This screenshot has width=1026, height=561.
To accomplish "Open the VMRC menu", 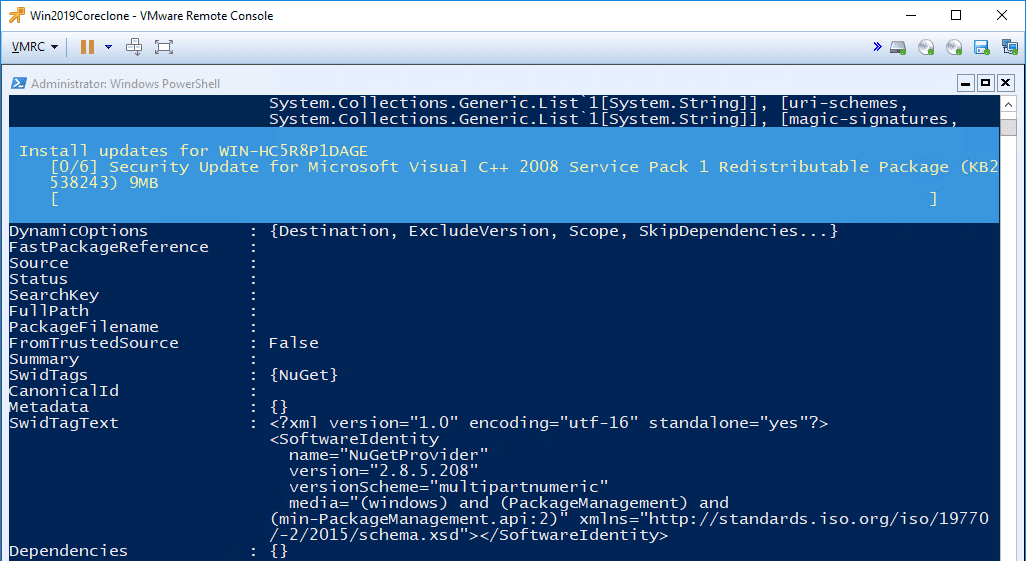I will [x=34, y=47].
